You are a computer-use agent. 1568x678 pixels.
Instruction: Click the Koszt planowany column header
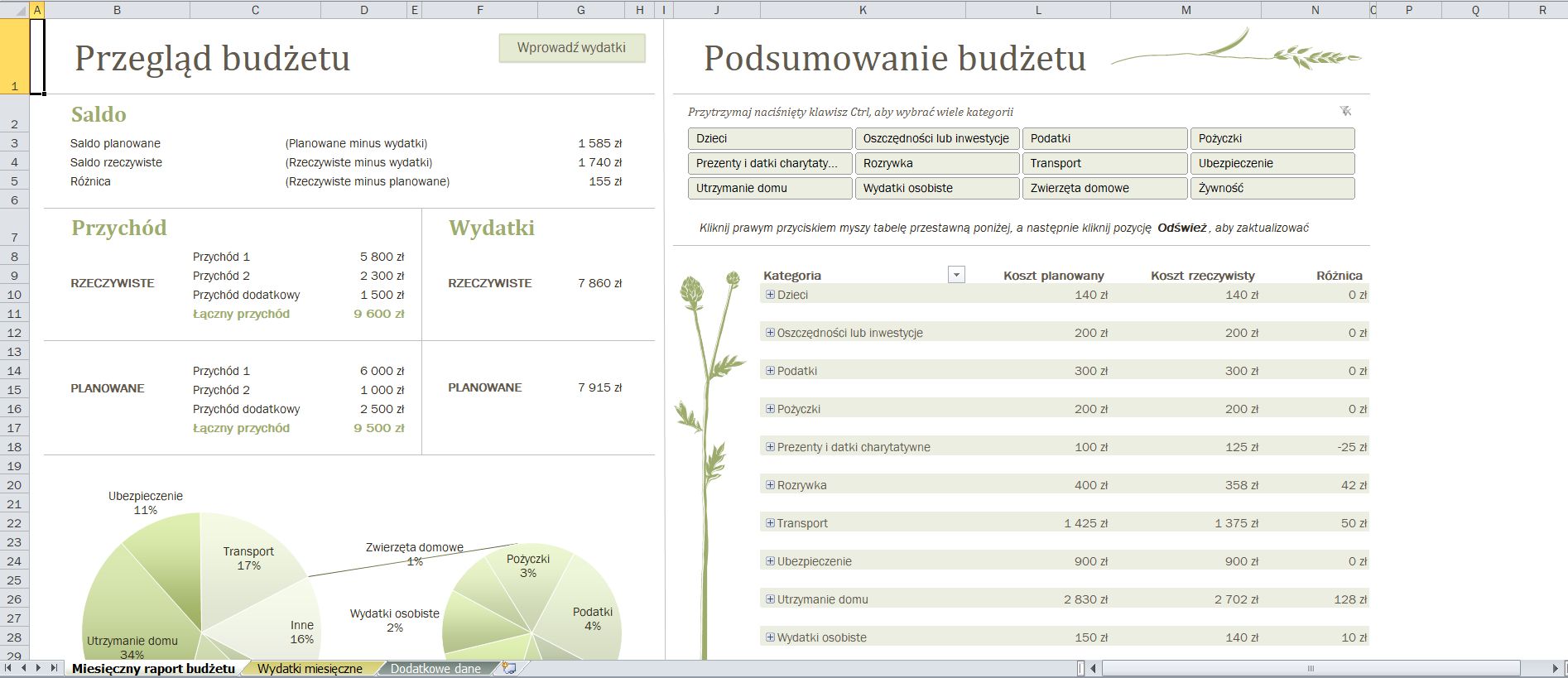coord(1054,276)
